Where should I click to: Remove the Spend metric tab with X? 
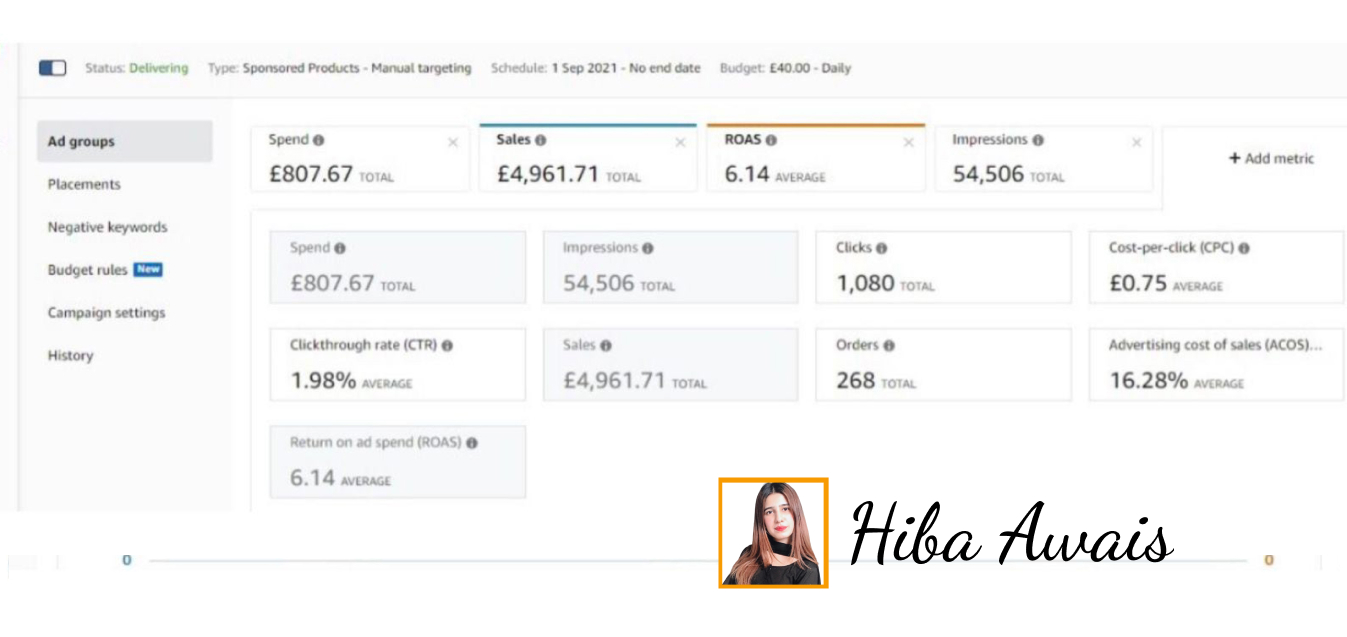click(452, 143)
